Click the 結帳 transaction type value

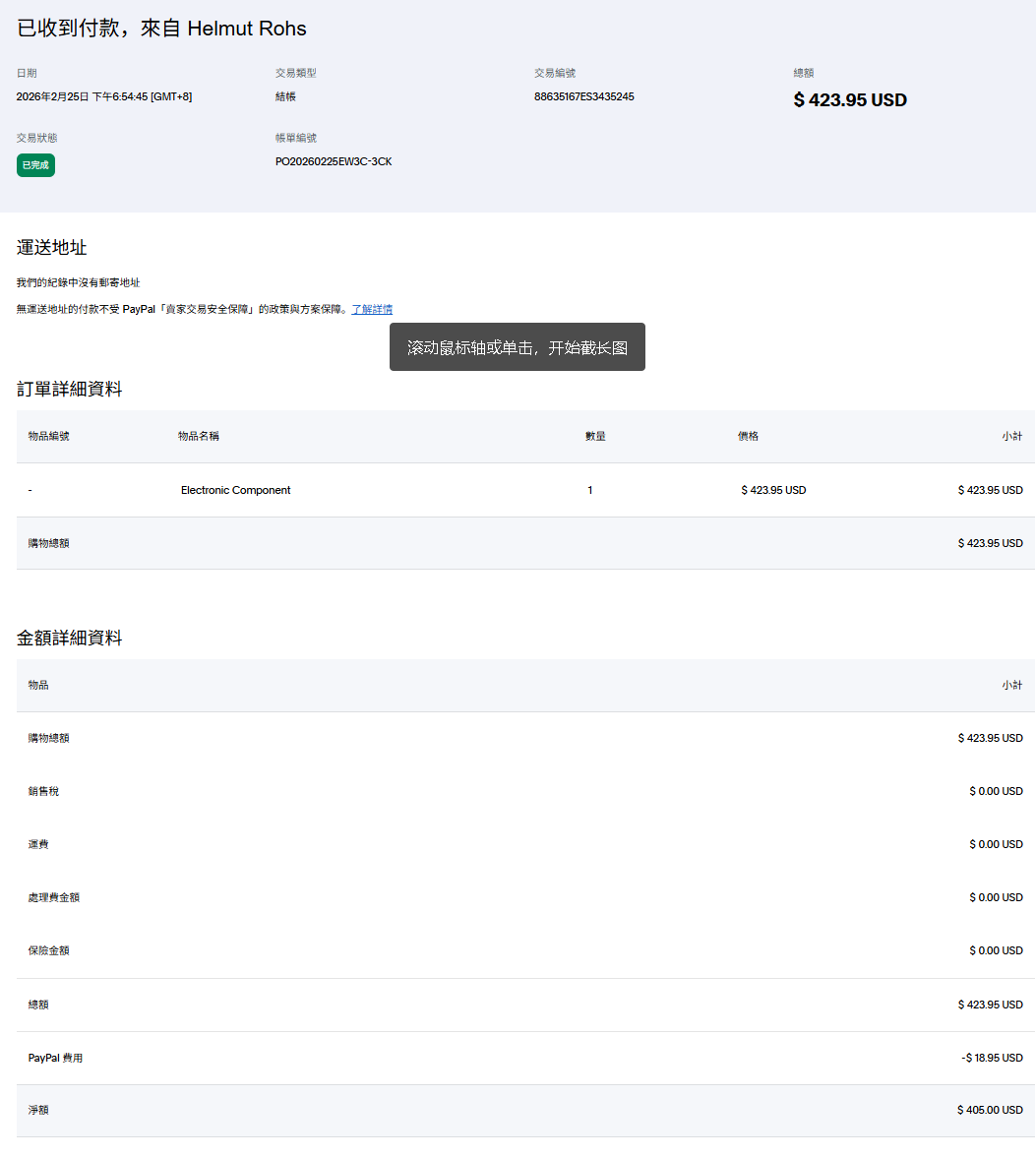click(x=285, y=96)
